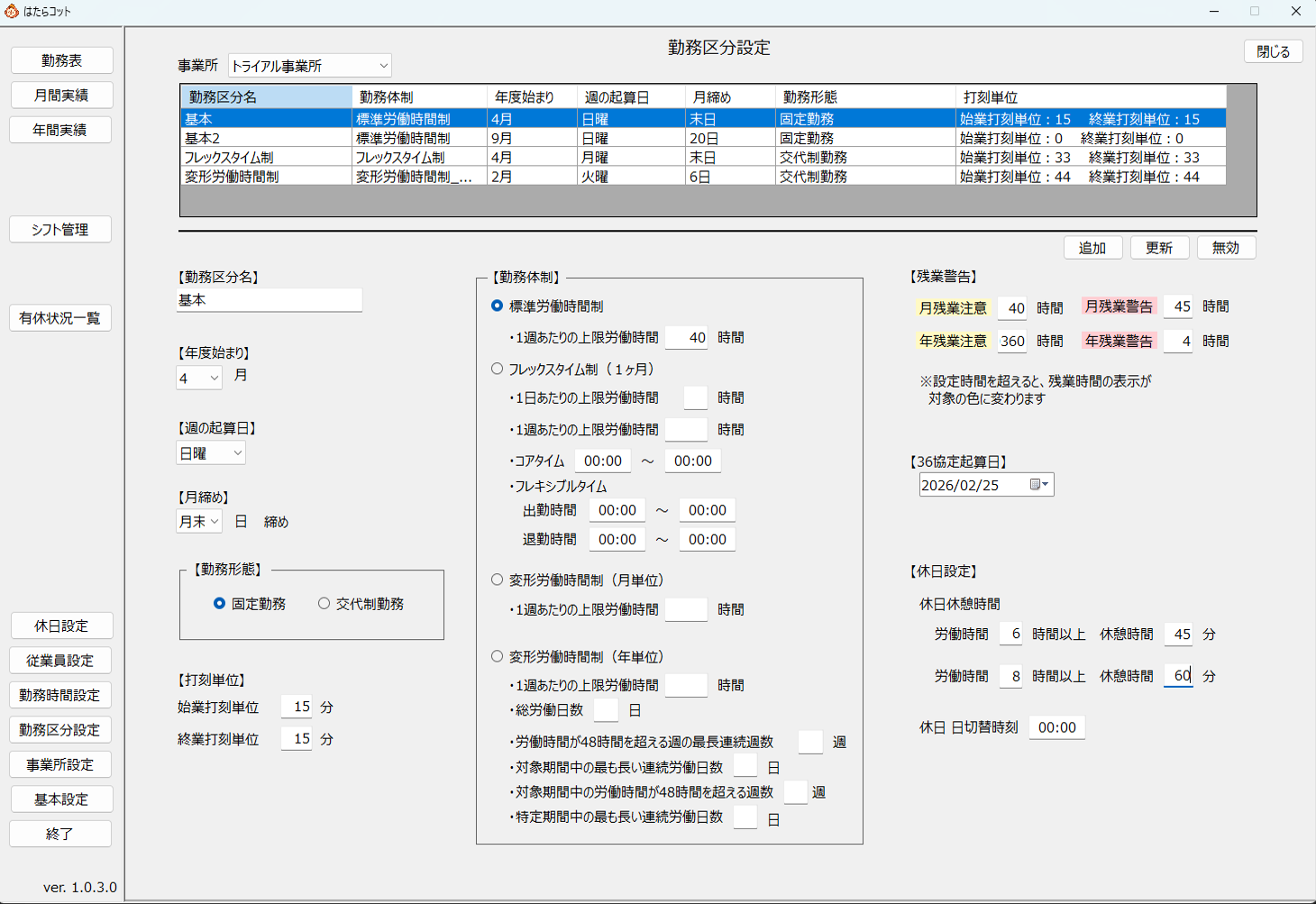This screenshot has height=904, width=1316.
Task: Expand the 月締め day dropdown
Action: click(215, 522)
